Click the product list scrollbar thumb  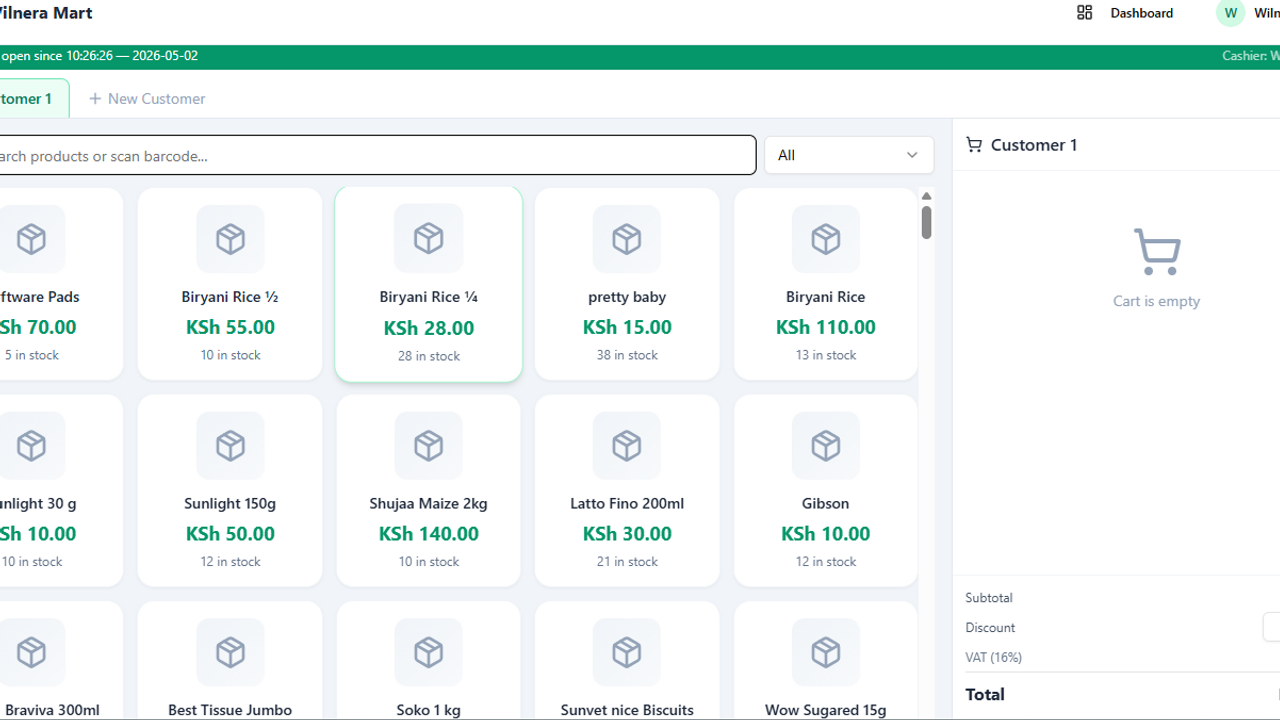coord(926,222)
